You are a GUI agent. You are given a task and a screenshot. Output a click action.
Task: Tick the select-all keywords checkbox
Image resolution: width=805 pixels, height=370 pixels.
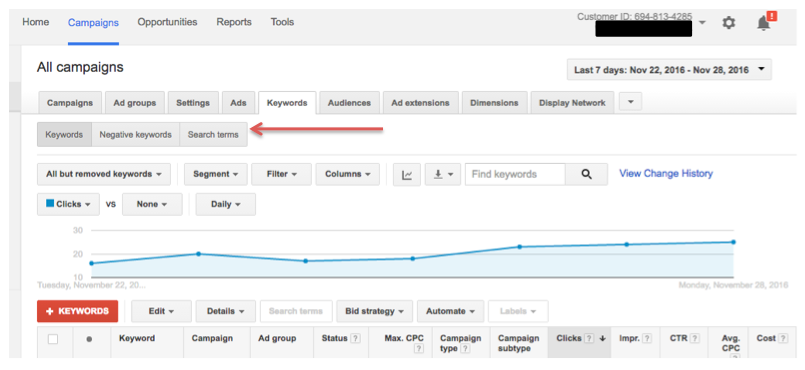coord(53,339)
